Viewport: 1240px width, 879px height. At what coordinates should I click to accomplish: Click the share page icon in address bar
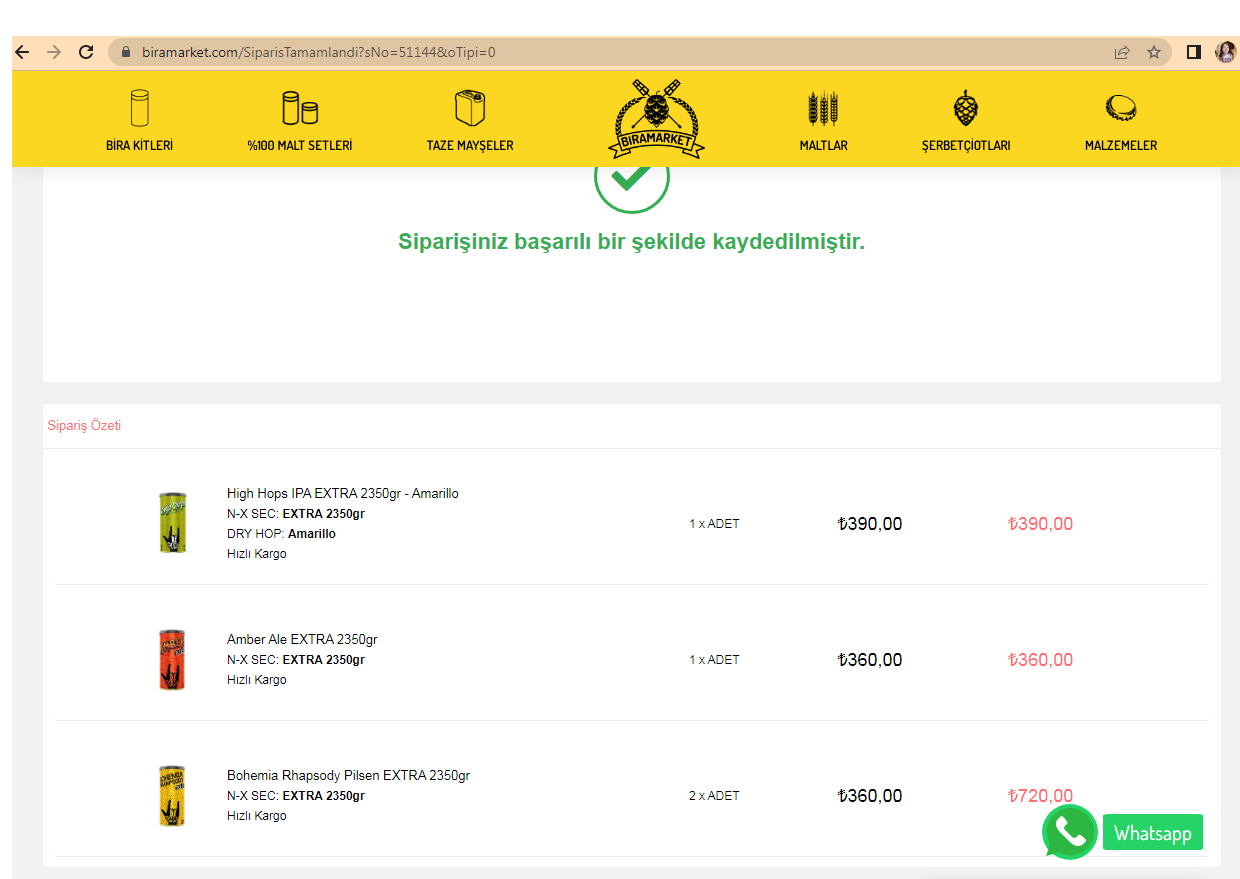(1122, 52)
